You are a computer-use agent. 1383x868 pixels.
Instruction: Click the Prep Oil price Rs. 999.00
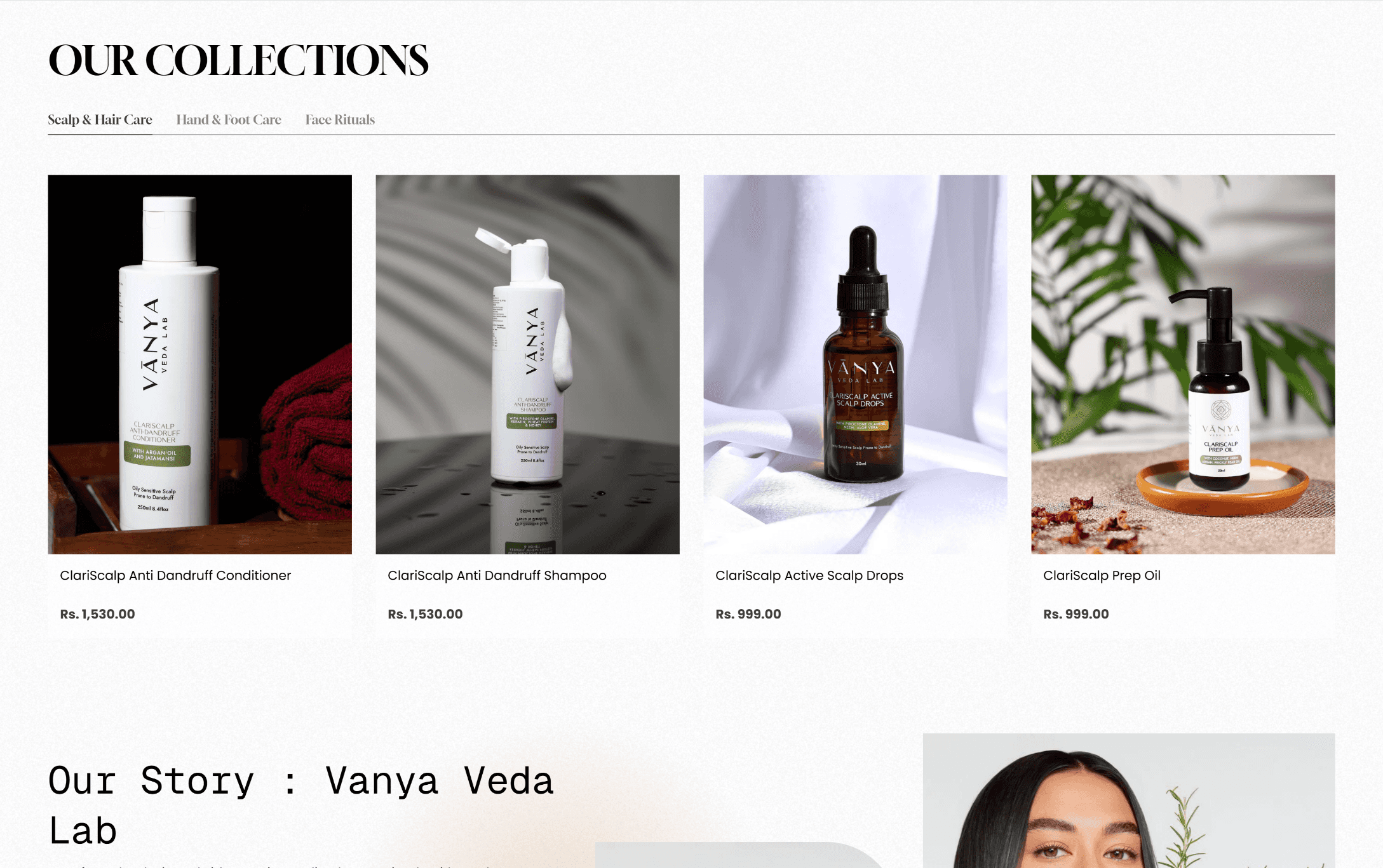tap(1076, 614)
